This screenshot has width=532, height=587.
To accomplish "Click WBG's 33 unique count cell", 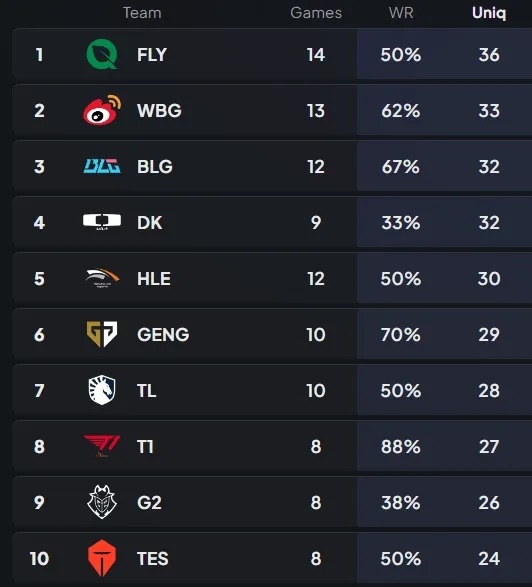I will point(489,111).
